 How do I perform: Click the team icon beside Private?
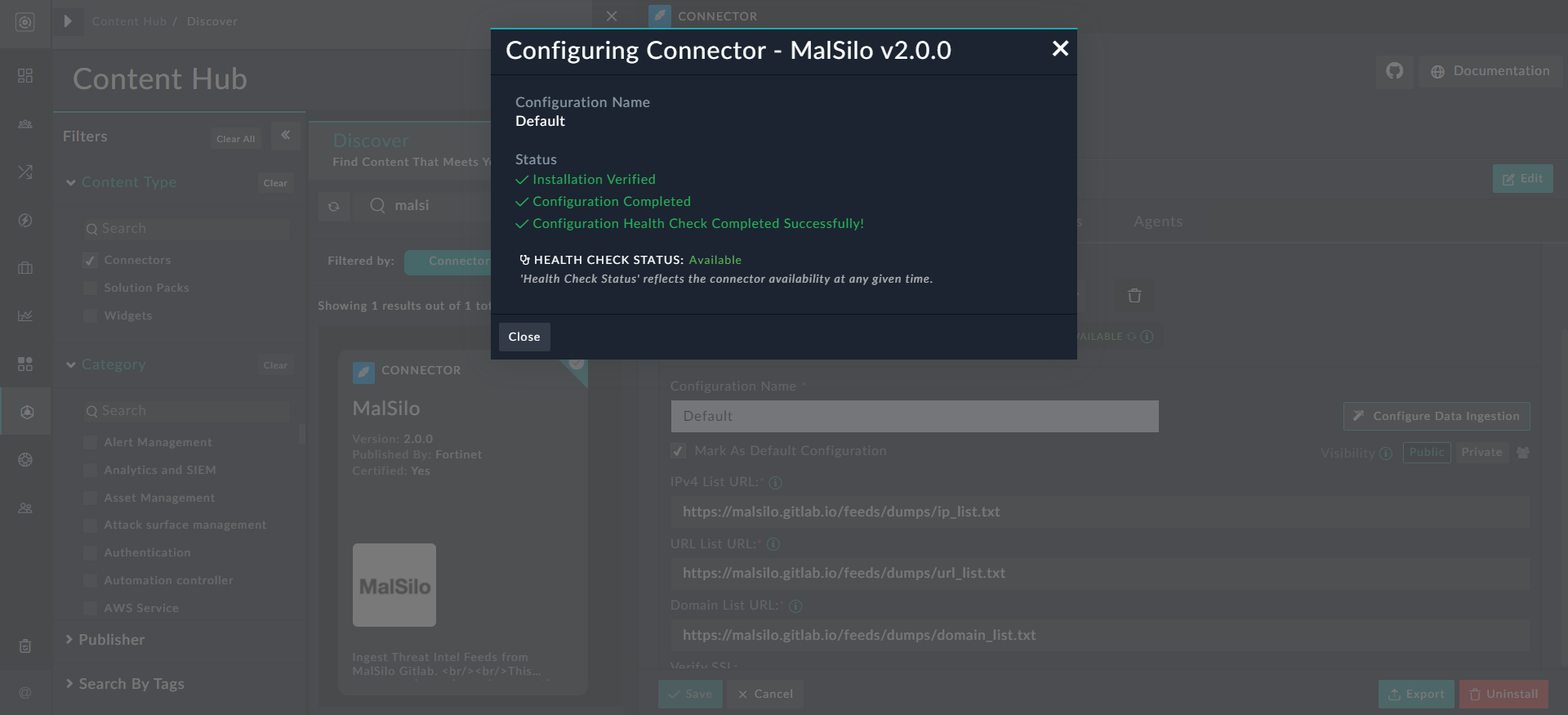1523,453
